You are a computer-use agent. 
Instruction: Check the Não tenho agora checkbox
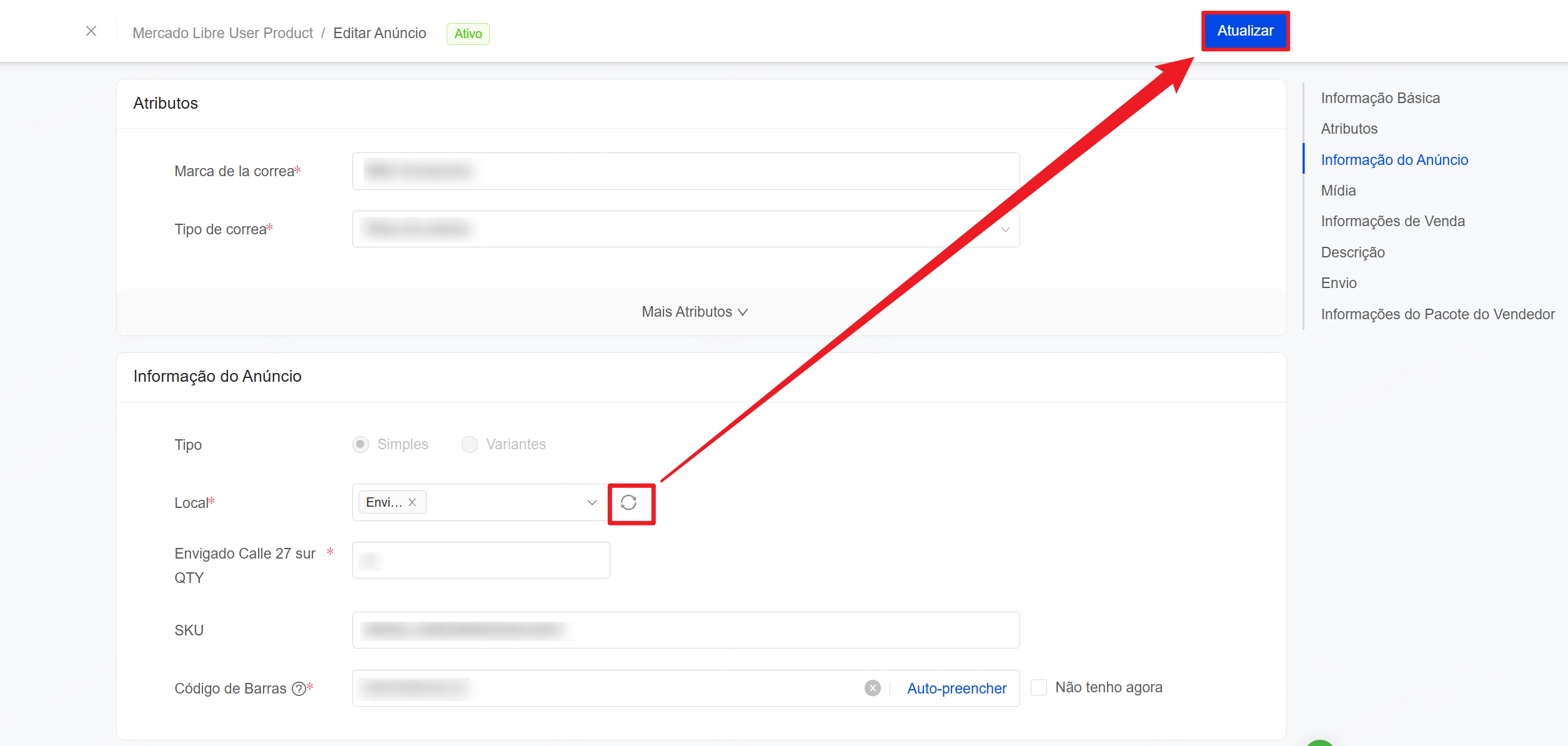[1038, 687]
